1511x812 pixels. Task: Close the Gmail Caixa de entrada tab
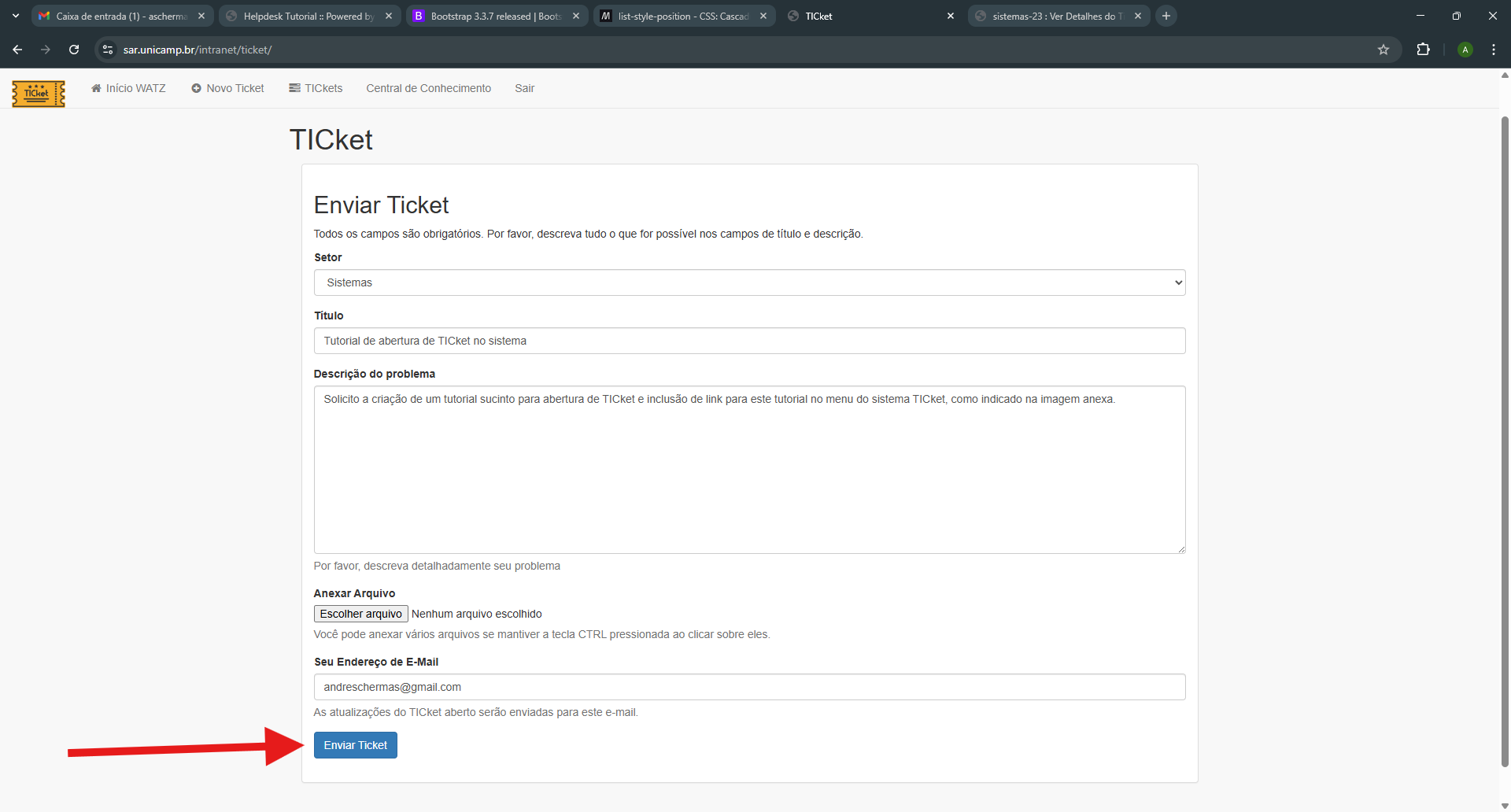(201, 16)
